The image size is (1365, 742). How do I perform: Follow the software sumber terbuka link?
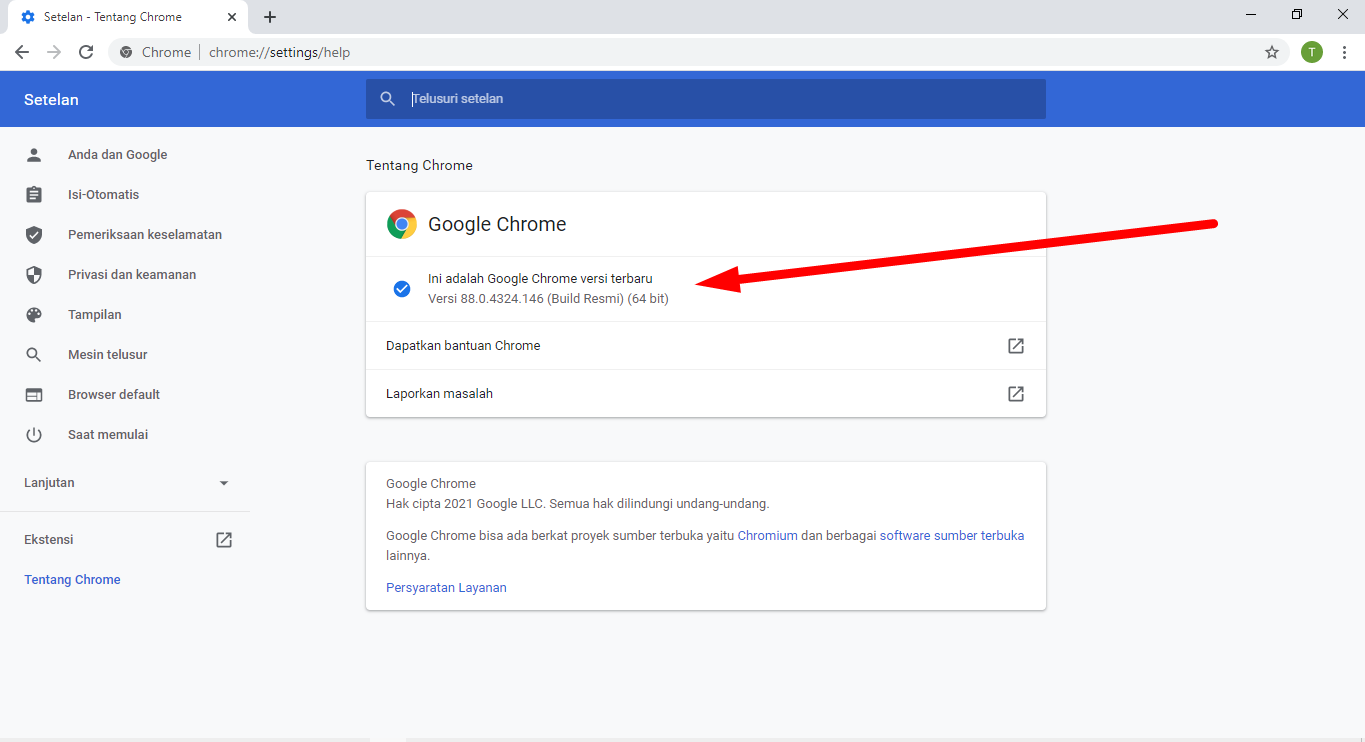tap(952, 536)
